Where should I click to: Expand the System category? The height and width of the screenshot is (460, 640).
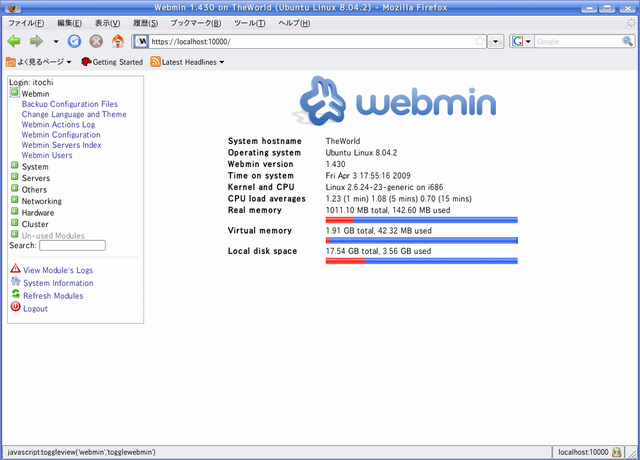[15, 165]
